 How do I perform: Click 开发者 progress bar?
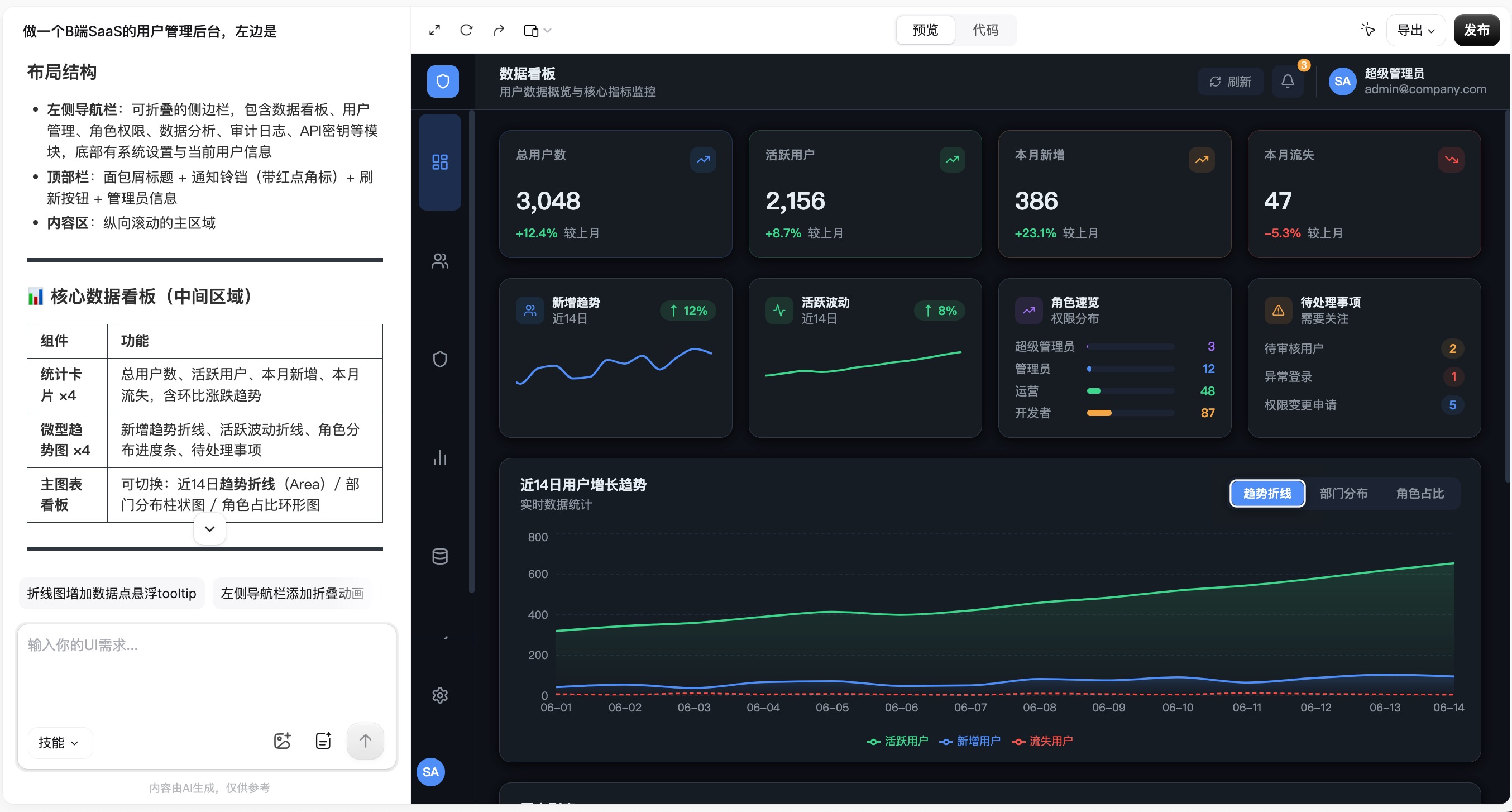(1131, 413)
